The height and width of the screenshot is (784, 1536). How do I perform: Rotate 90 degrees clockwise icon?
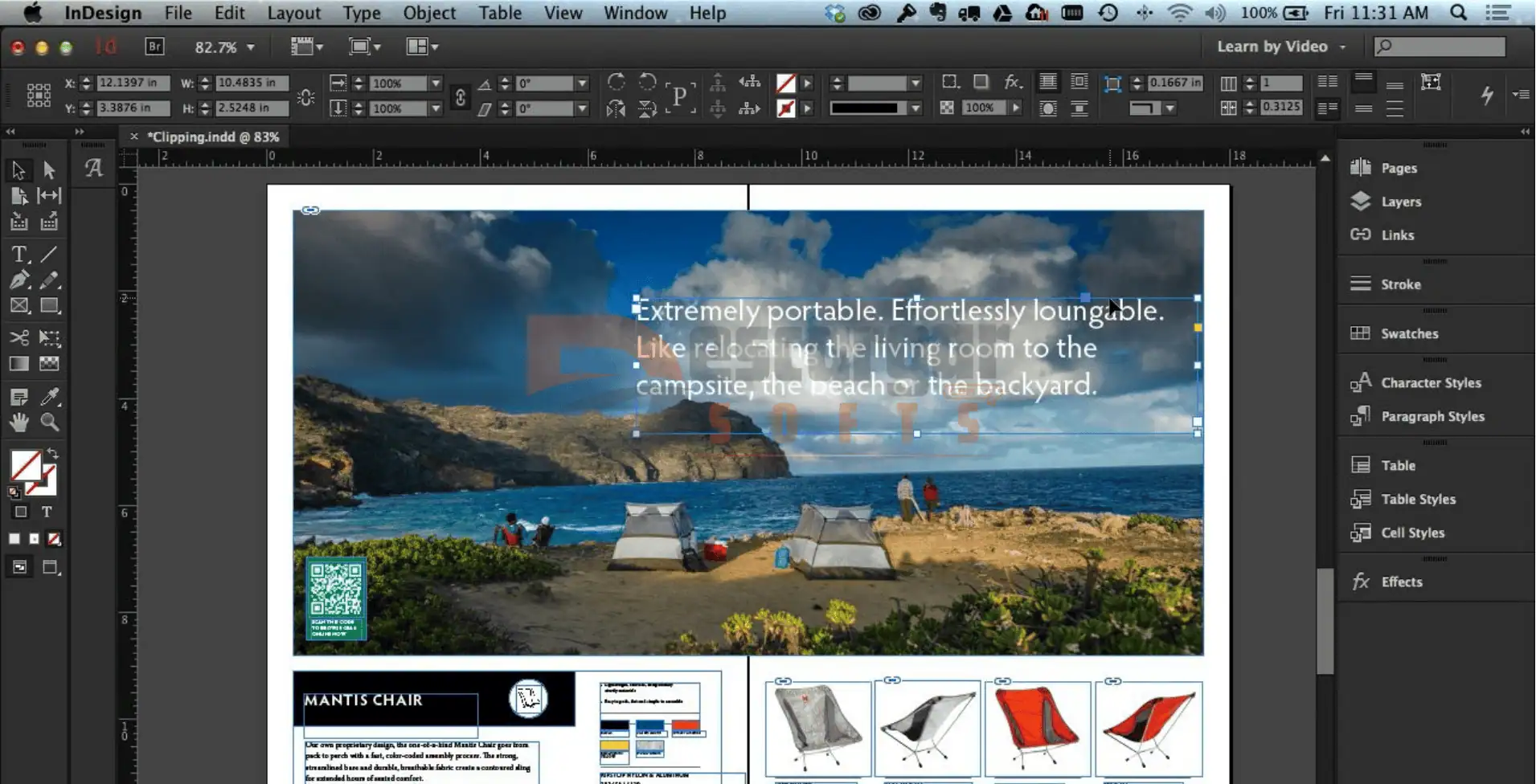pos(616,82)
